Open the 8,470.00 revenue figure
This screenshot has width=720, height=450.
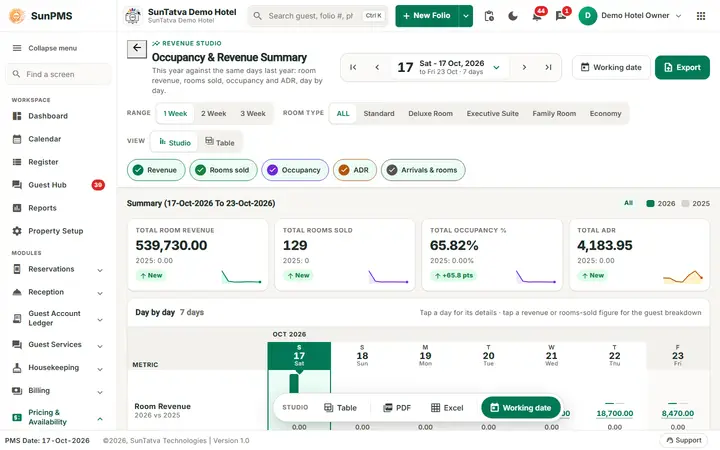click(678, 414)
